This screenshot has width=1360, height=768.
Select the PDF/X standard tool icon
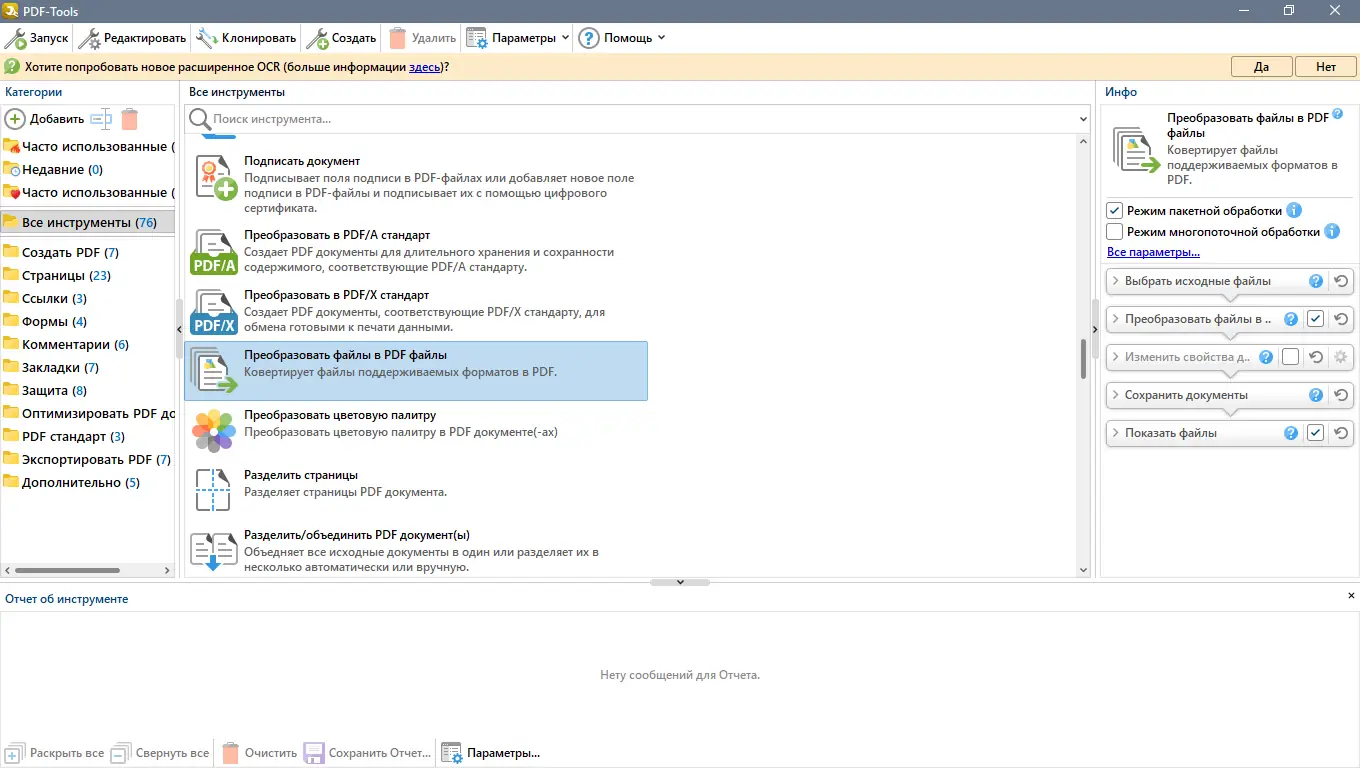coord(214,312)
